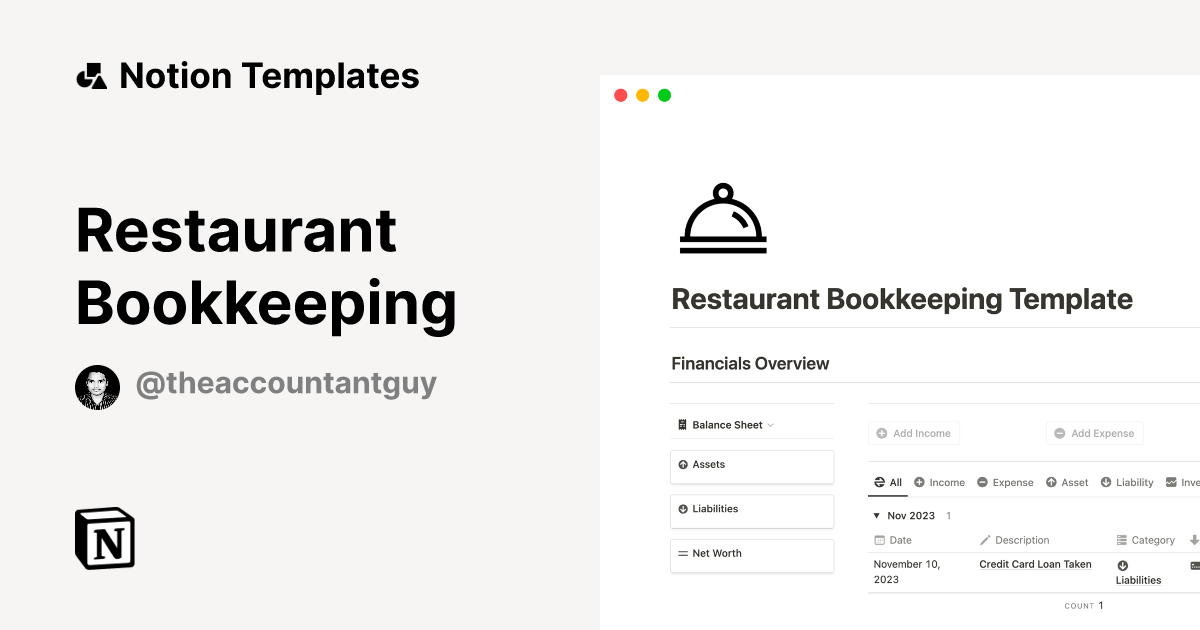Collapse the Nov 2023 group
The image size is (1200, 630).
(x=878, y=515)
